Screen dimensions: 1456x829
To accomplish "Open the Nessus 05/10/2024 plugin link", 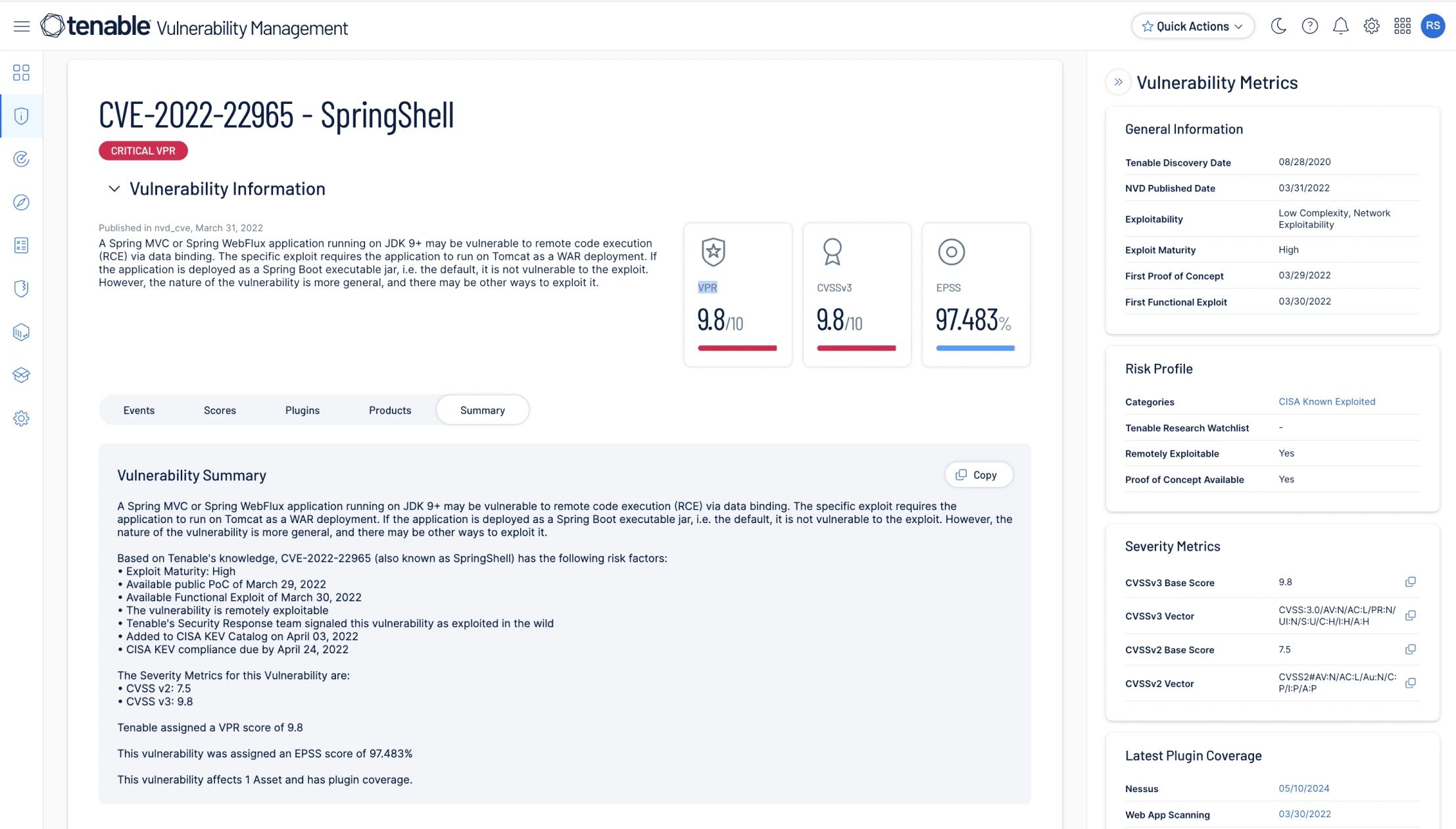I will tap(1303, 788).
